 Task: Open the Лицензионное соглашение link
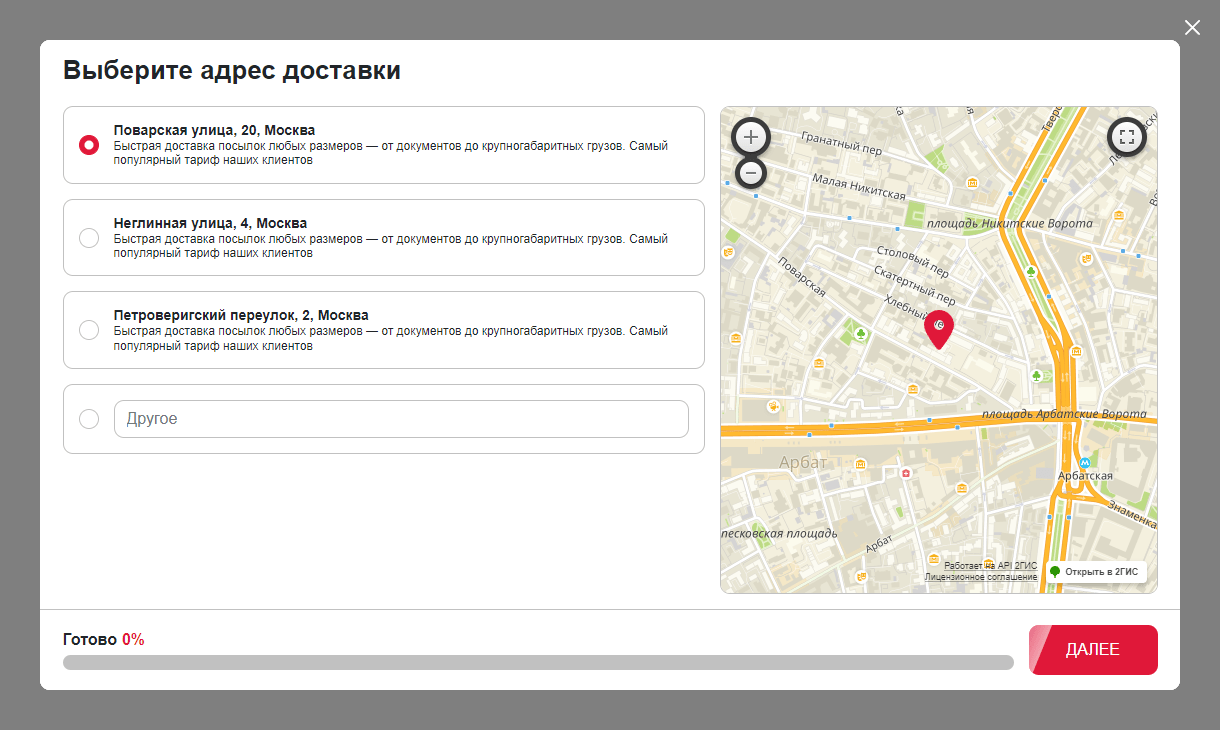(x=980, y=578)
